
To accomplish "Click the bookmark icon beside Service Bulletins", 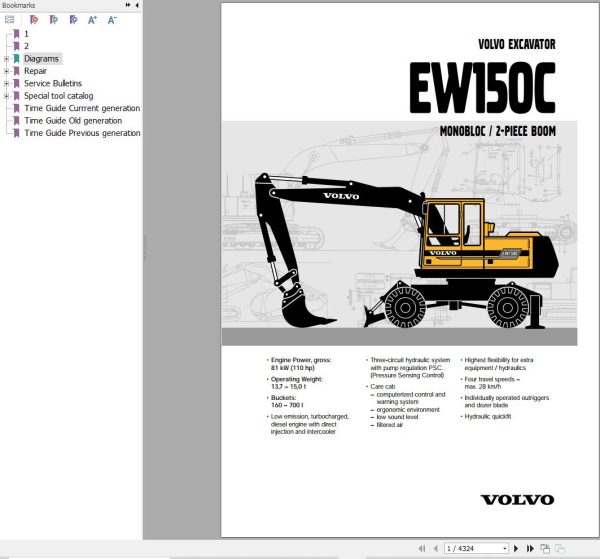I will pos(16,83).
